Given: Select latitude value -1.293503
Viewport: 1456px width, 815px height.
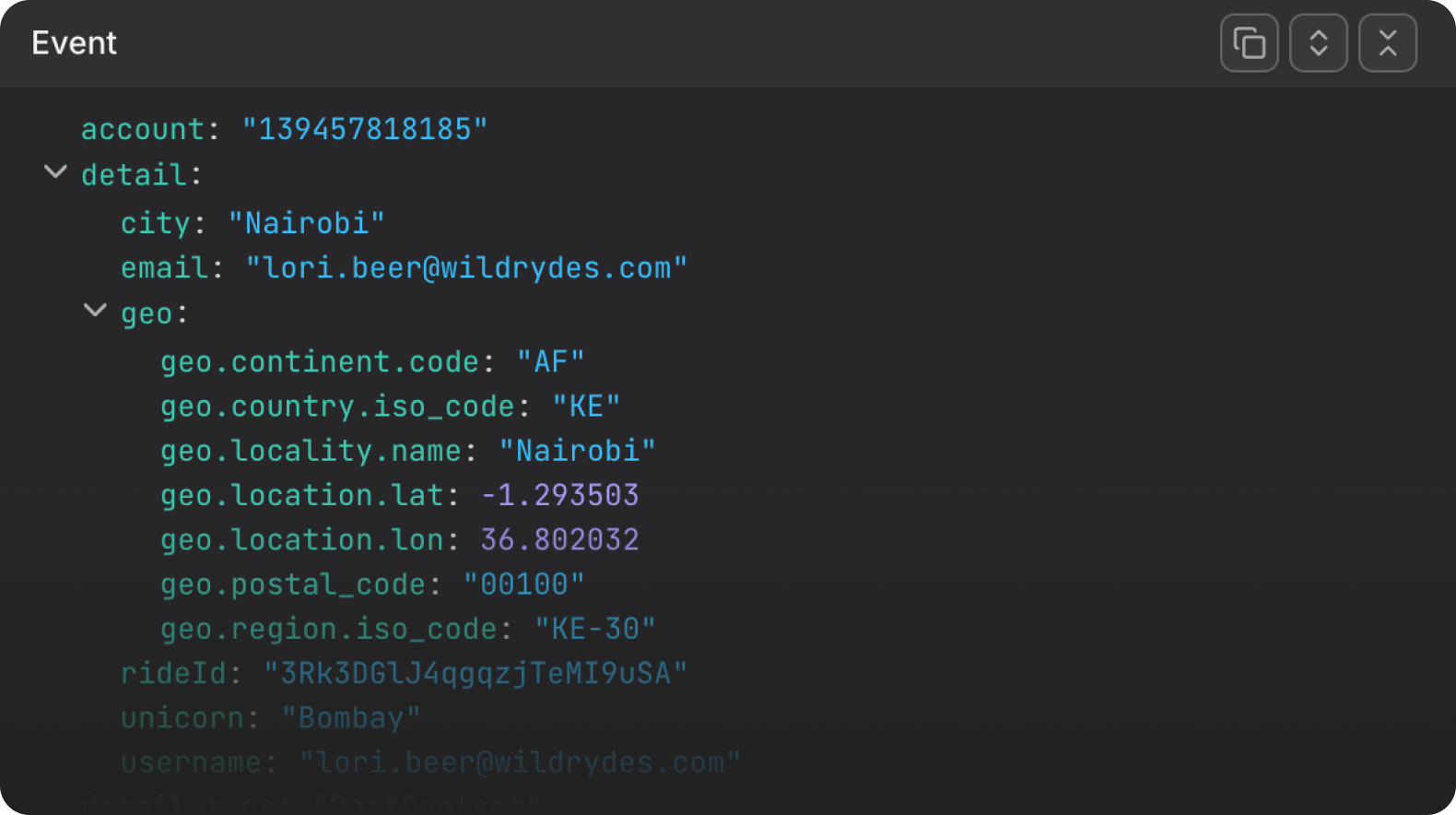Looking at the screenshot, I should coord(559,495).
